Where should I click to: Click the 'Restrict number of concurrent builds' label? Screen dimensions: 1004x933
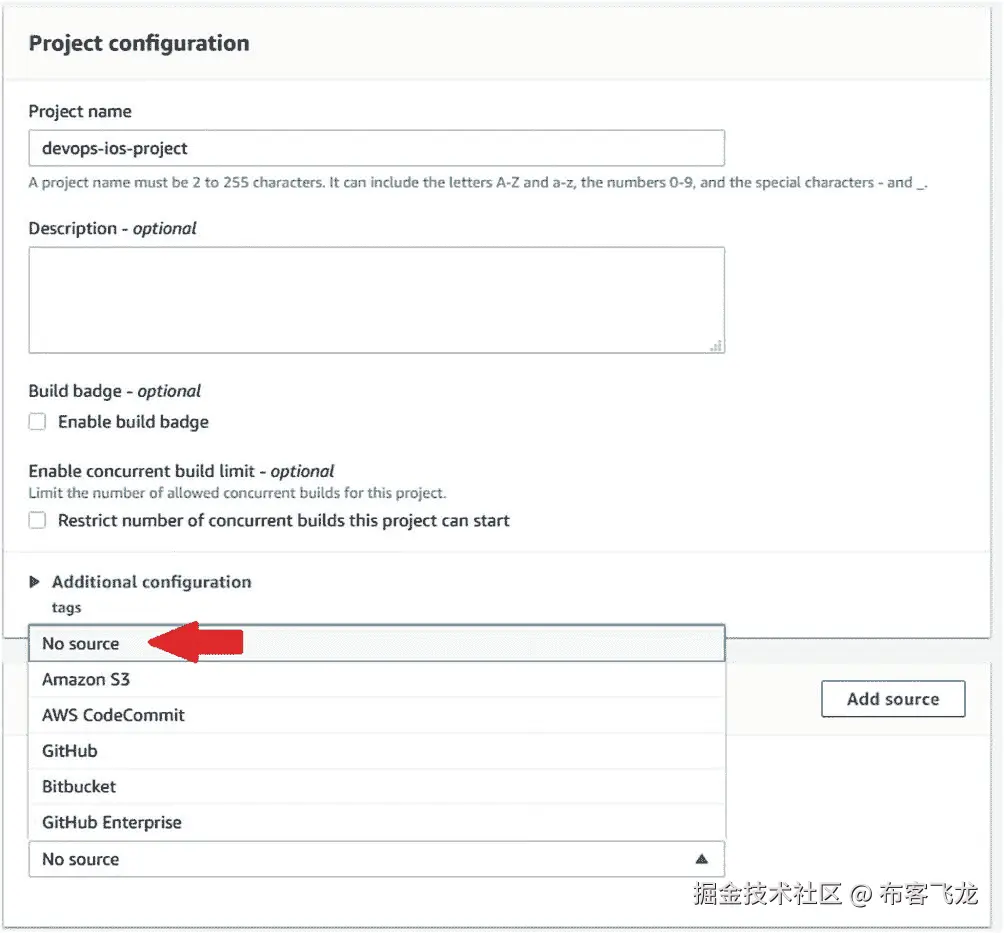point(284,520)
